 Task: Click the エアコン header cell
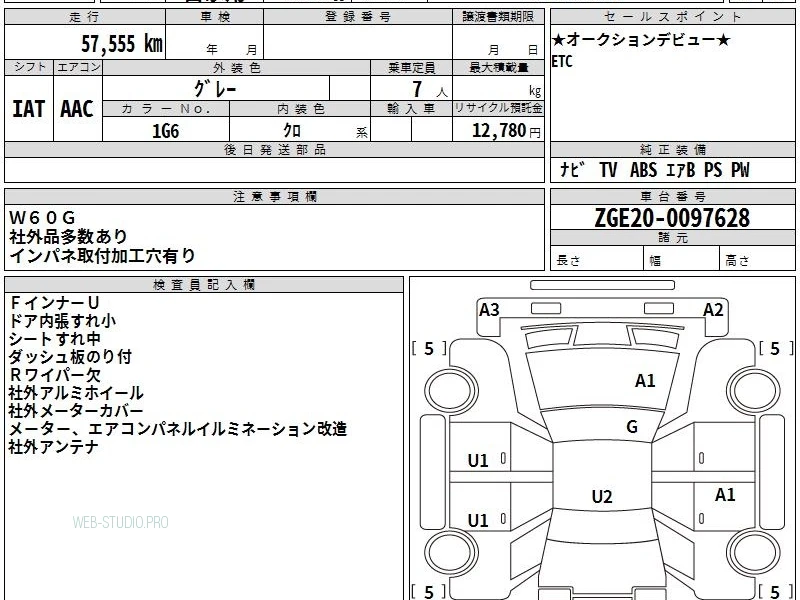[79, 67]
